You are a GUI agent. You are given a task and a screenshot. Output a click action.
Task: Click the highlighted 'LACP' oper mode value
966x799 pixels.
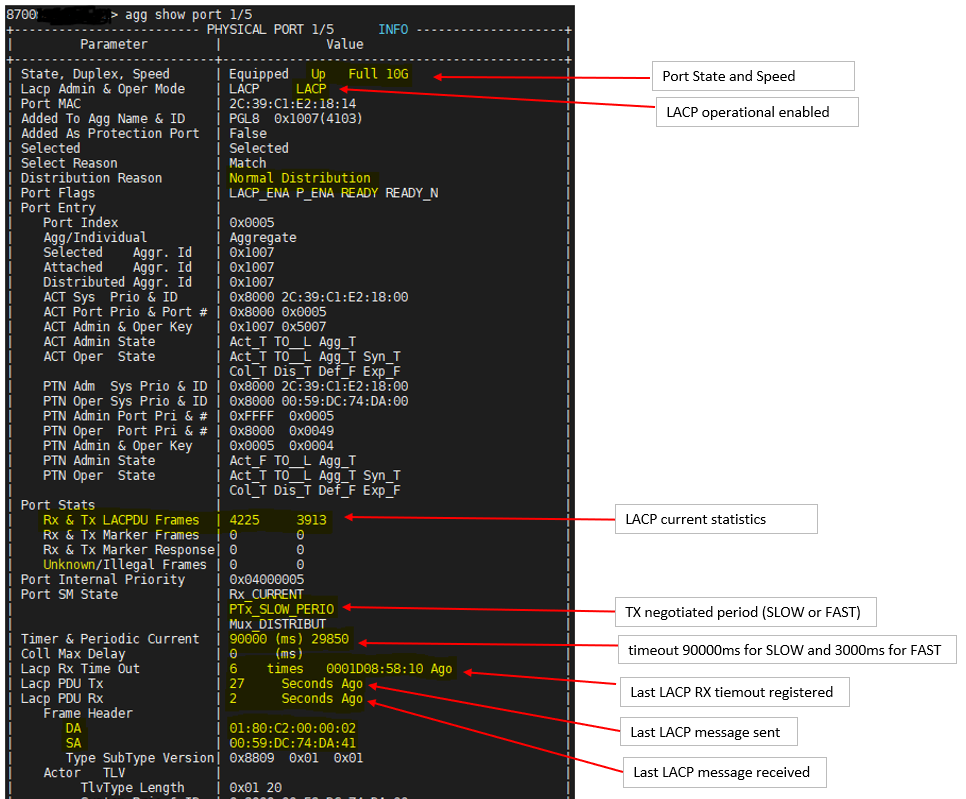coord(311,89)
